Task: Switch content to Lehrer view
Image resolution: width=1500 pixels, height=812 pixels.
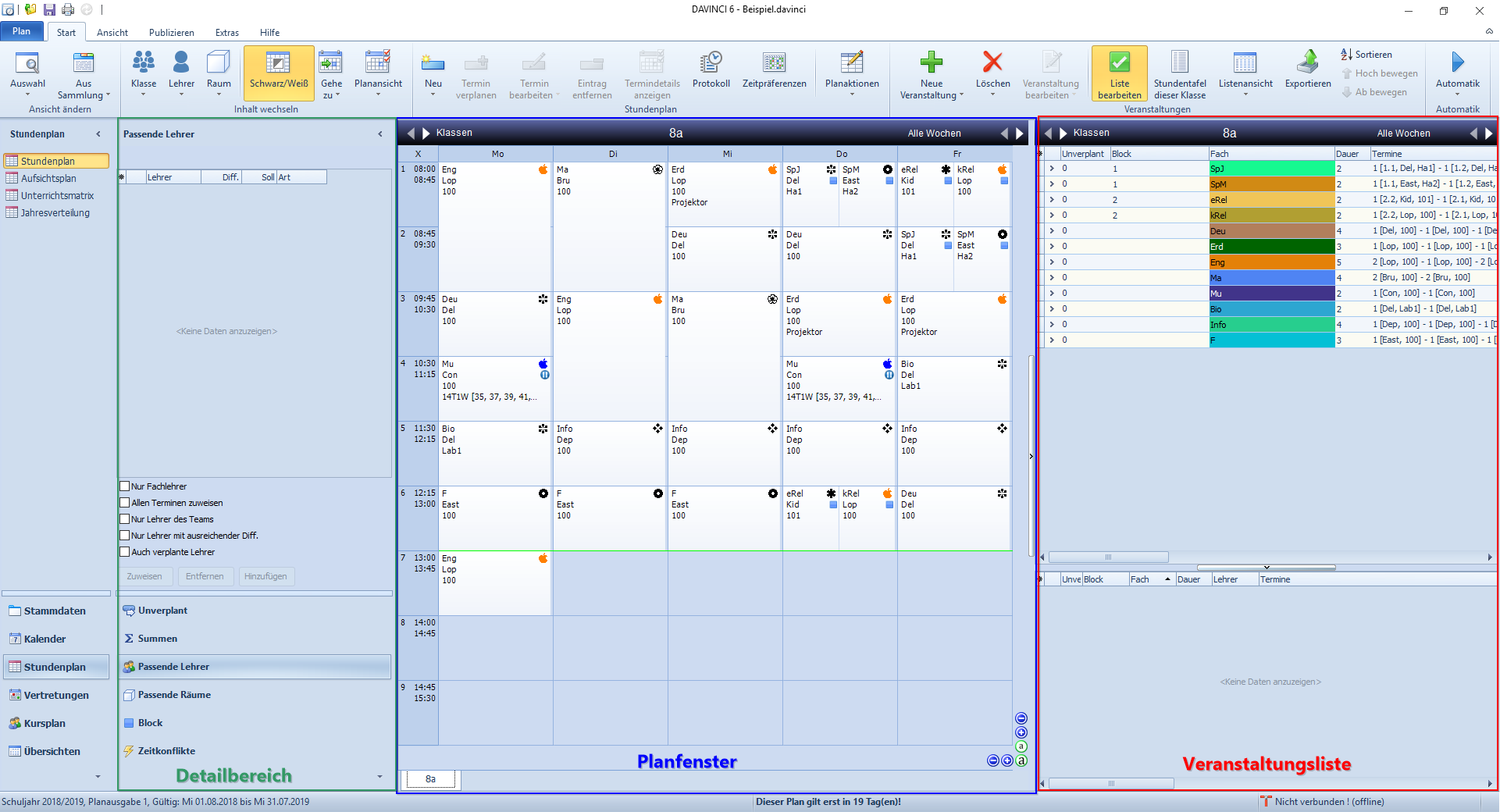Action: [x=181, y=73]
